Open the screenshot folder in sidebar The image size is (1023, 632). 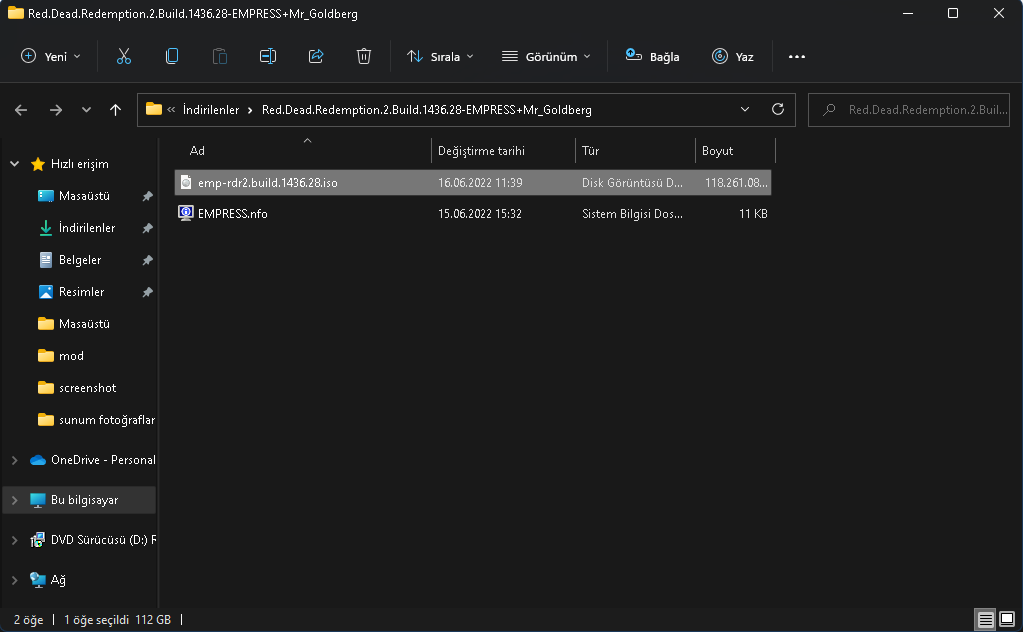point(87,387)
